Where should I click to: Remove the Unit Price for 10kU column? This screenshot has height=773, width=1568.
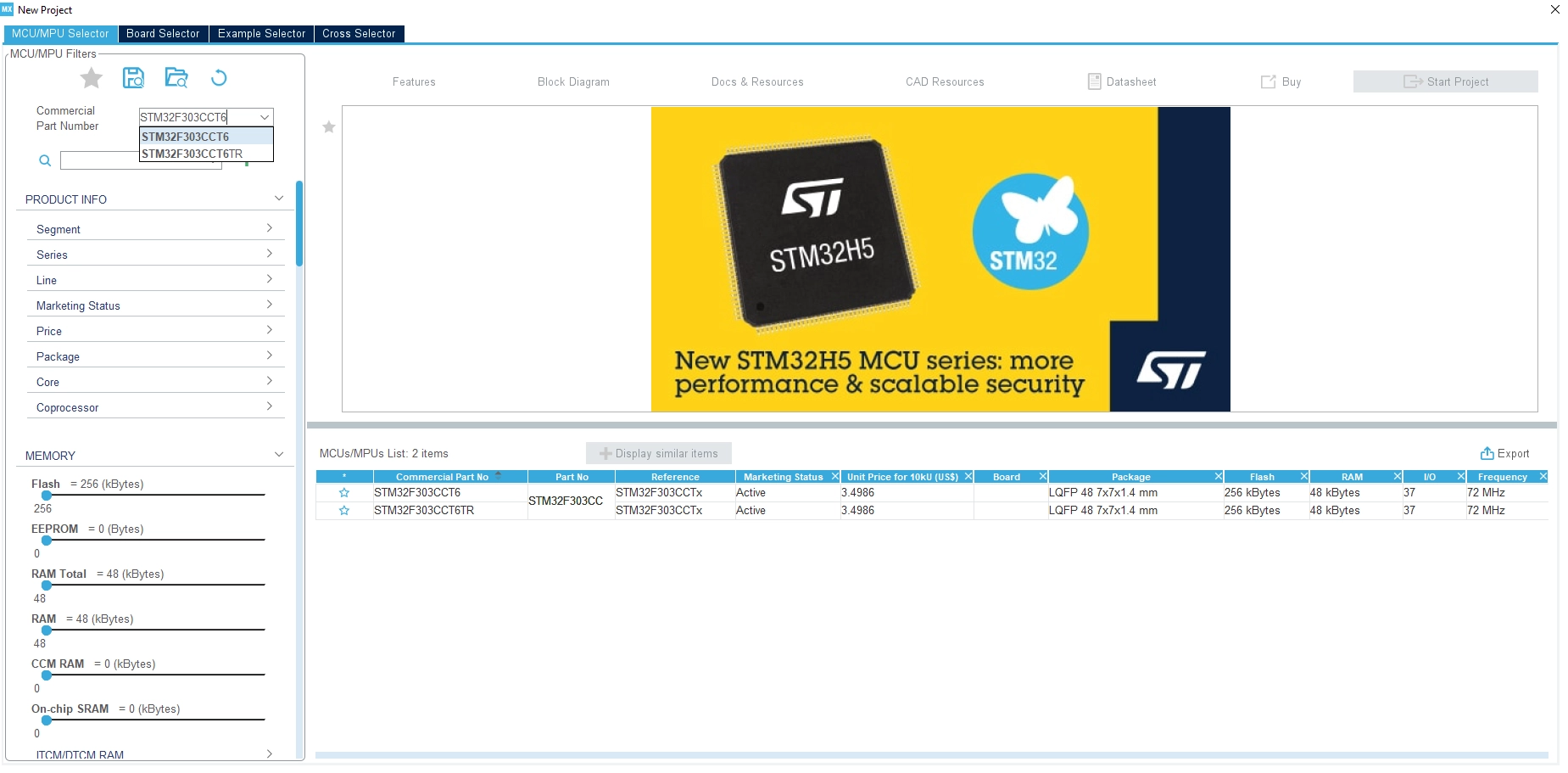[x=968, y=477]
